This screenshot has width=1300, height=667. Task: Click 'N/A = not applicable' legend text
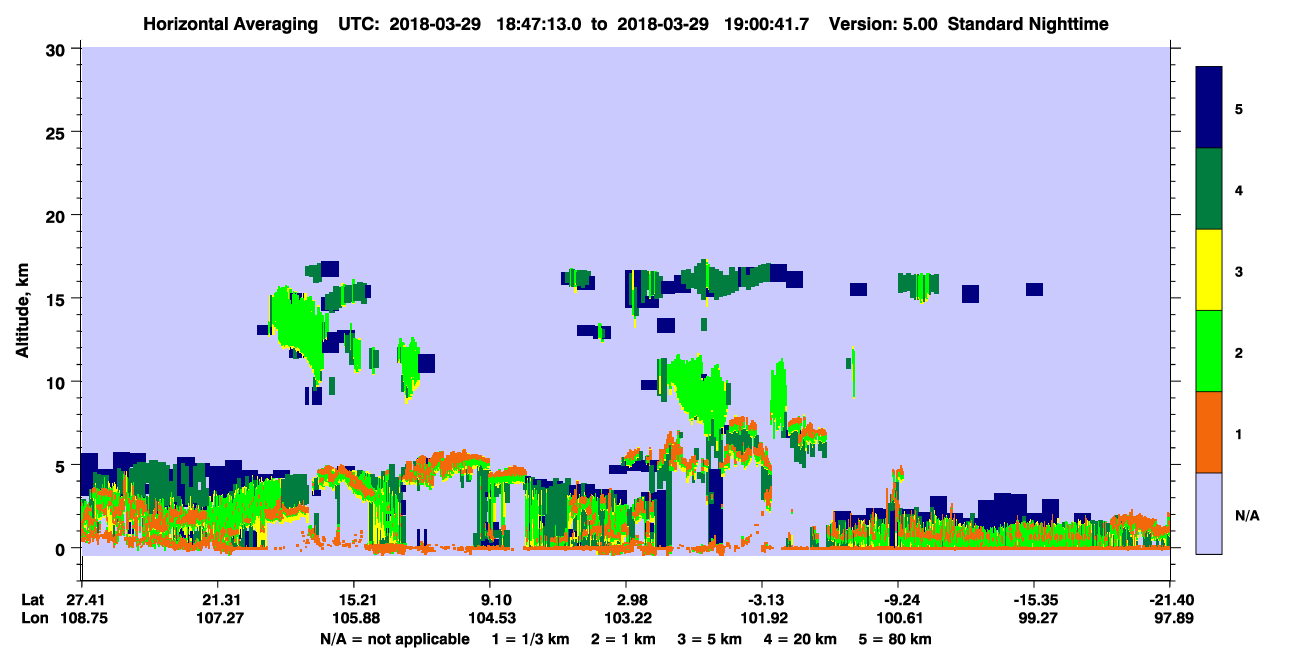tap(394, 639)
